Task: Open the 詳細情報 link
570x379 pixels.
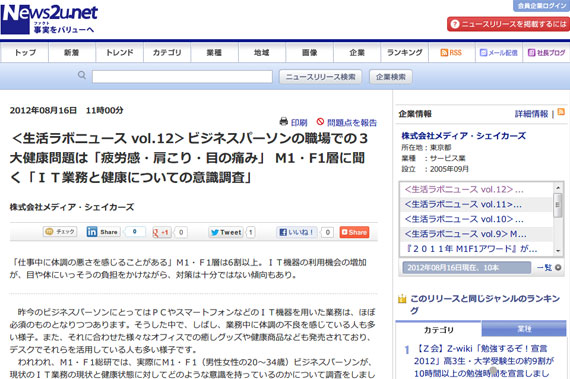Action: click(531, 114)
